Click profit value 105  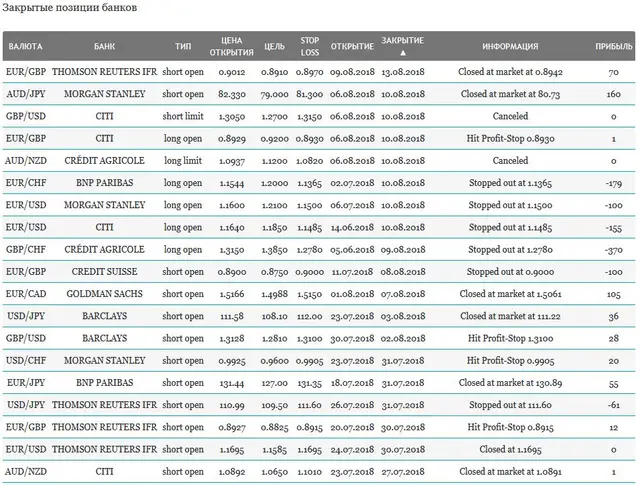(613, 294)
